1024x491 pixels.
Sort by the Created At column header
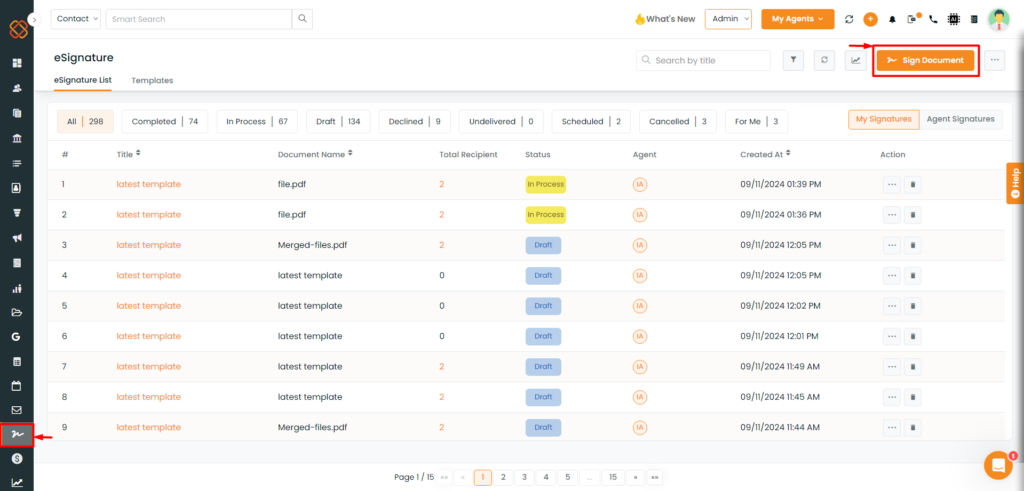[767, 155]
